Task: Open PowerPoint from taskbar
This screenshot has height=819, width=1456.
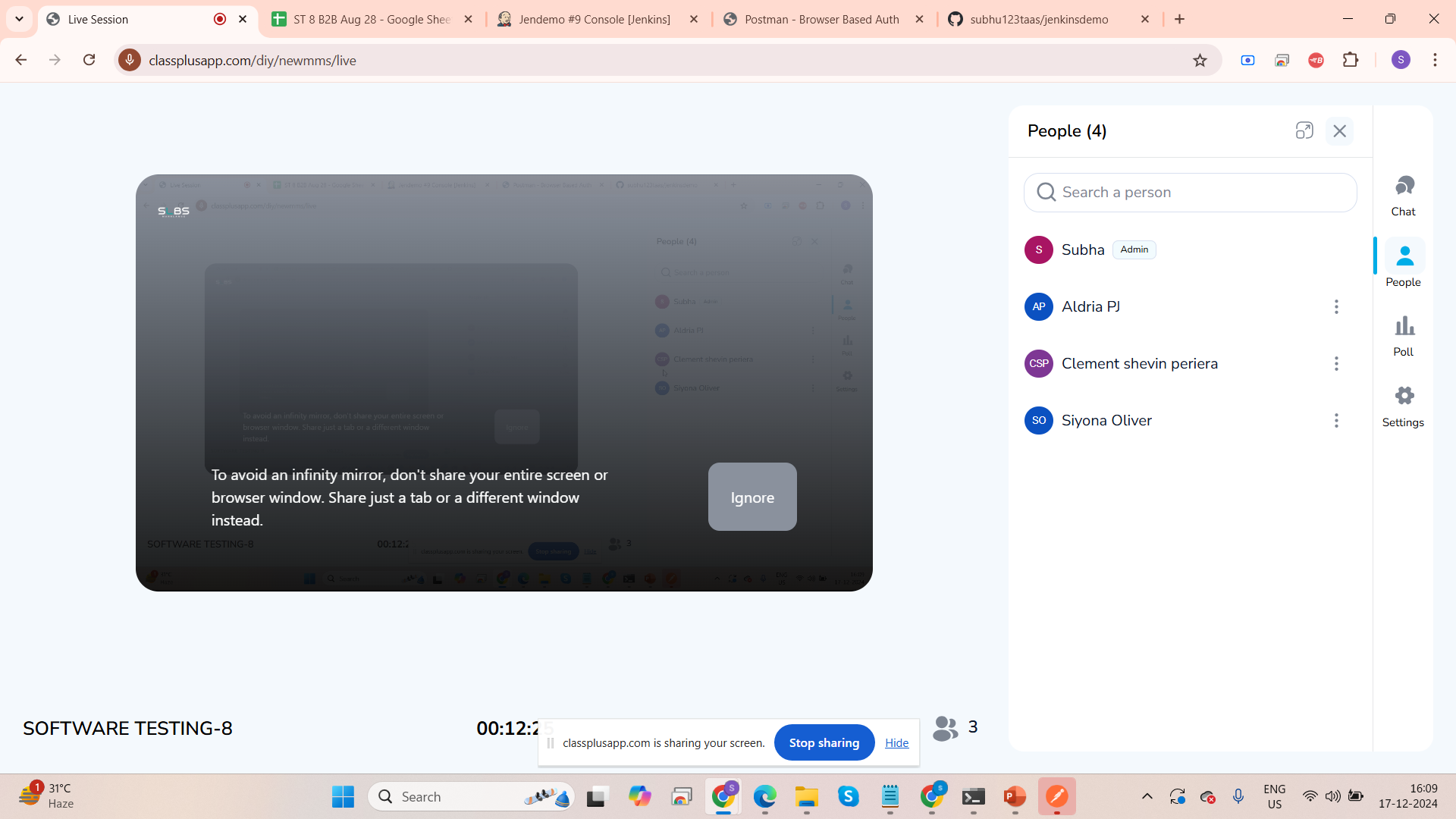Action: click(x=1015, y=797)
